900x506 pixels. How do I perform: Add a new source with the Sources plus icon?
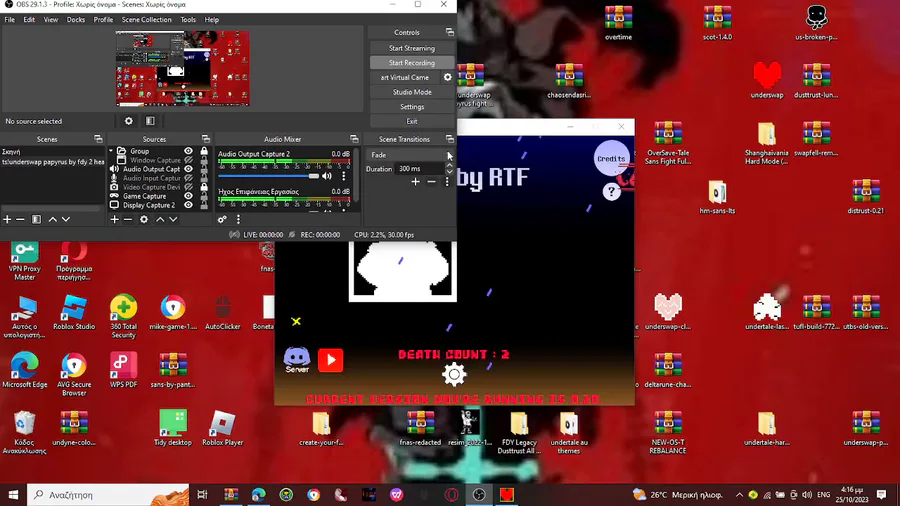pyautogui.click(x=114, y=220)
